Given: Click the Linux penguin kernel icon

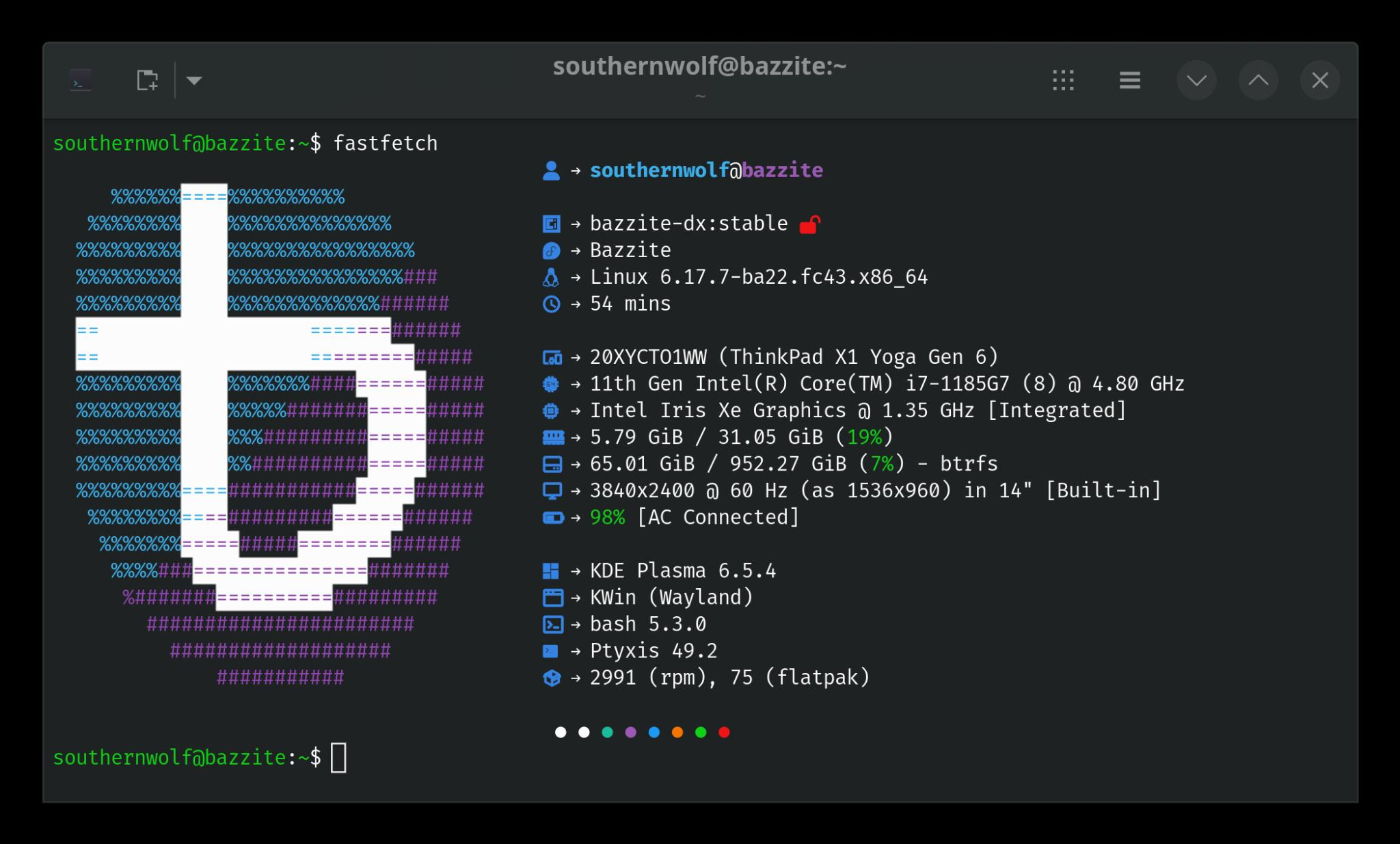Looking at the screenshot, I should click(x=551, y=278).
